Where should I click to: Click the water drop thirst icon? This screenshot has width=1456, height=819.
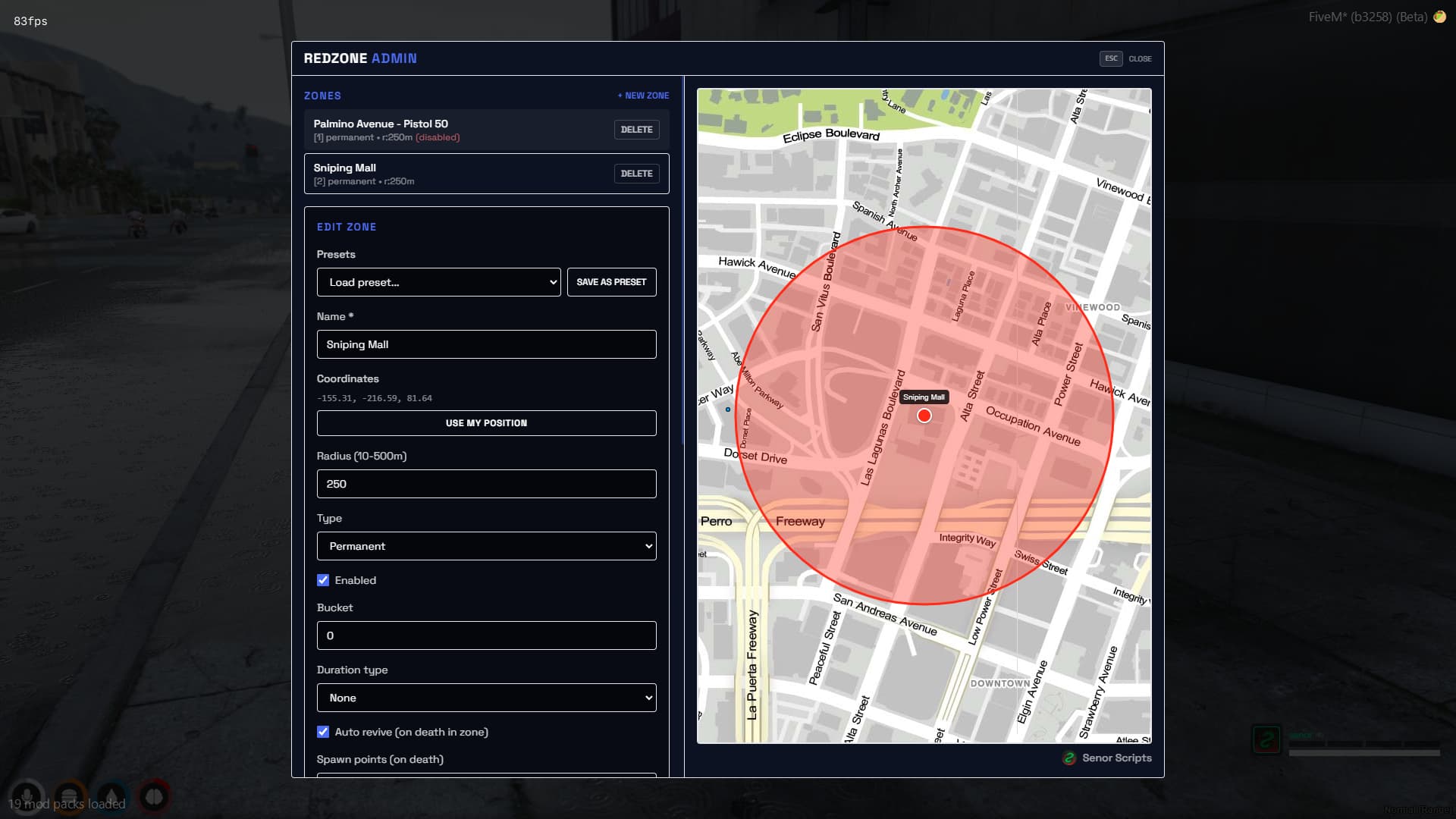[111, 797]
